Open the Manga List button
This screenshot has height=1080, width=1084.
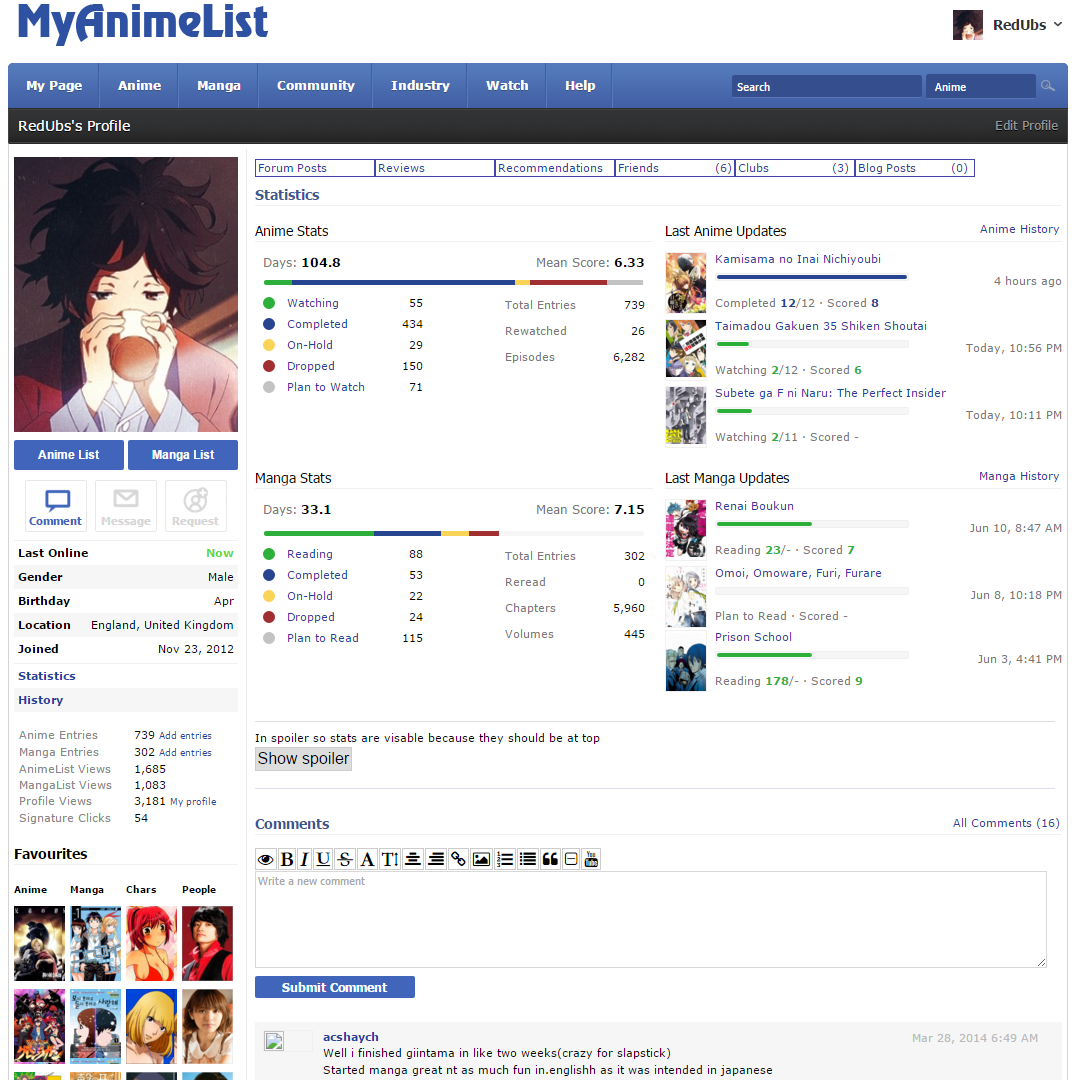click(x=183, y=455)
